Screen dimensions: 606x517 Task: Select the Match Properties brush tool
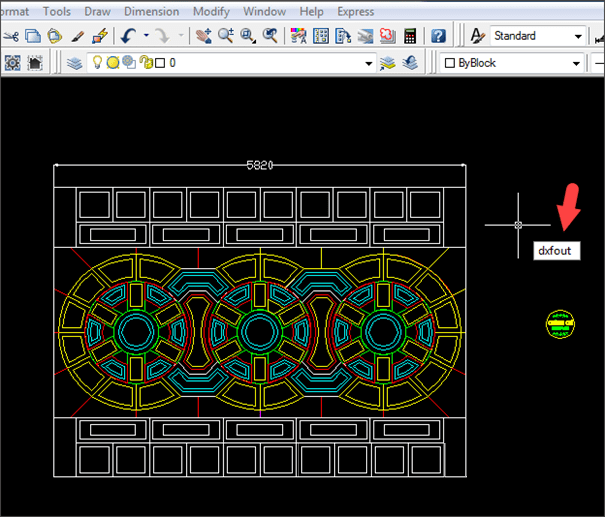point(77,36)
